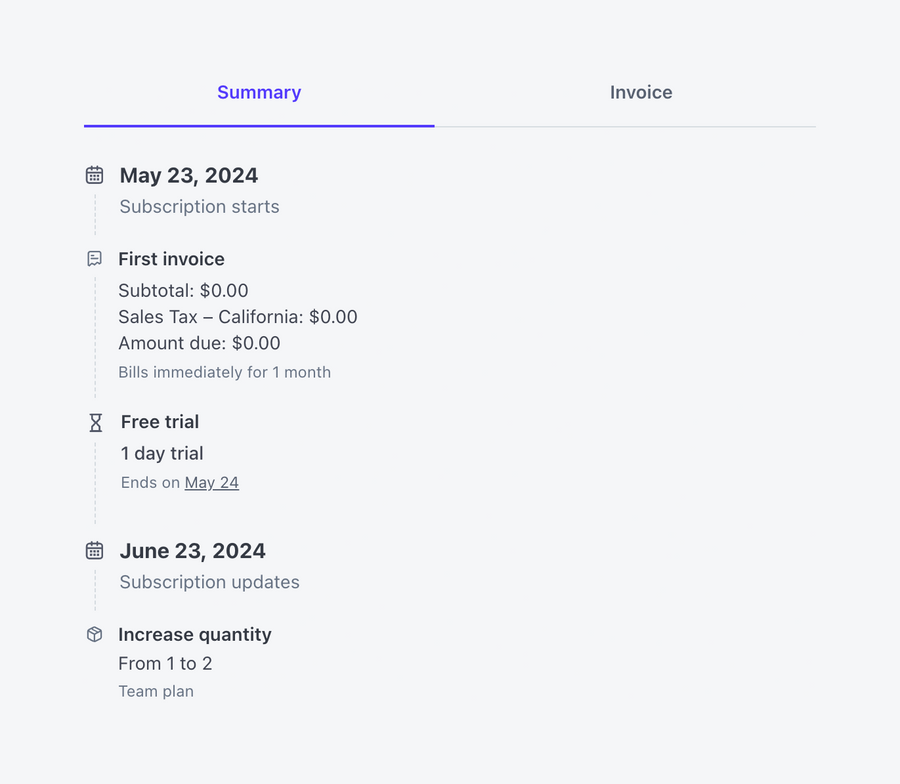Click the calendar icon beside June 23, 2024
The image size is (900, 784).
[x=94, y=550]
